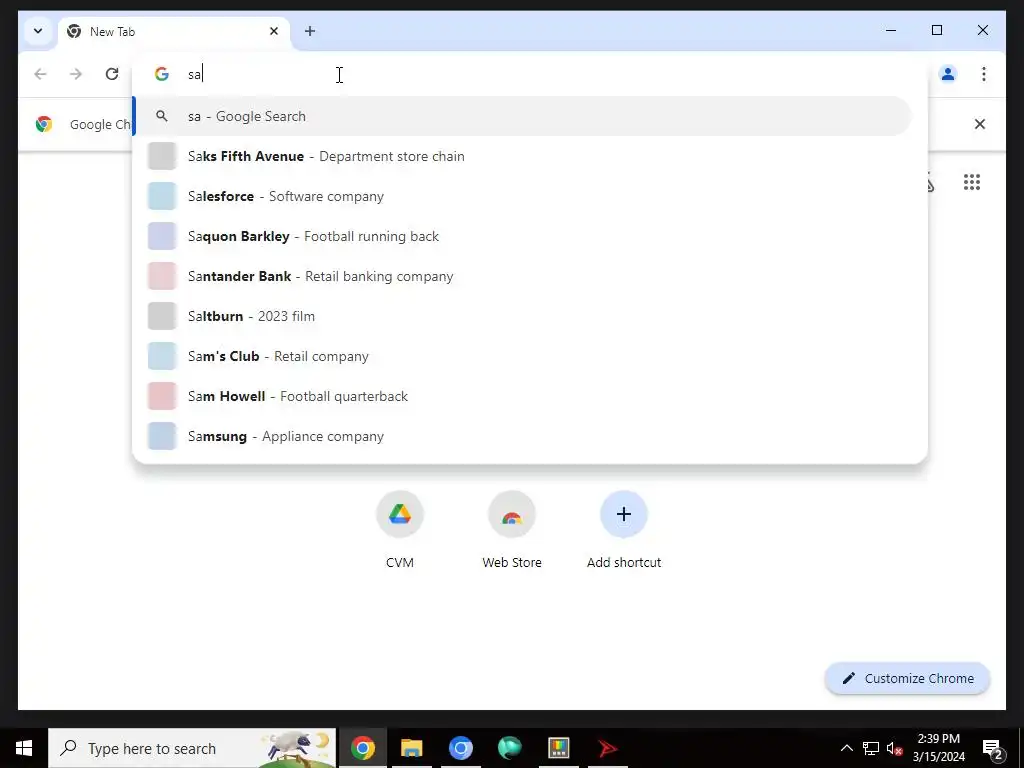
Task: Select the New Tab tab
Action: coord(174,31)
